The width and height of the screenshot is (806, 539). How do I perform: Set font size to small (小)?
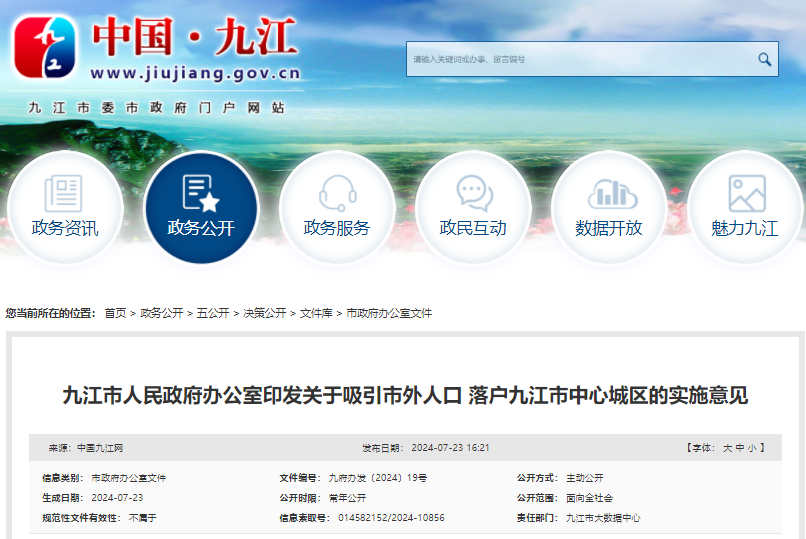tap(751, 448)
